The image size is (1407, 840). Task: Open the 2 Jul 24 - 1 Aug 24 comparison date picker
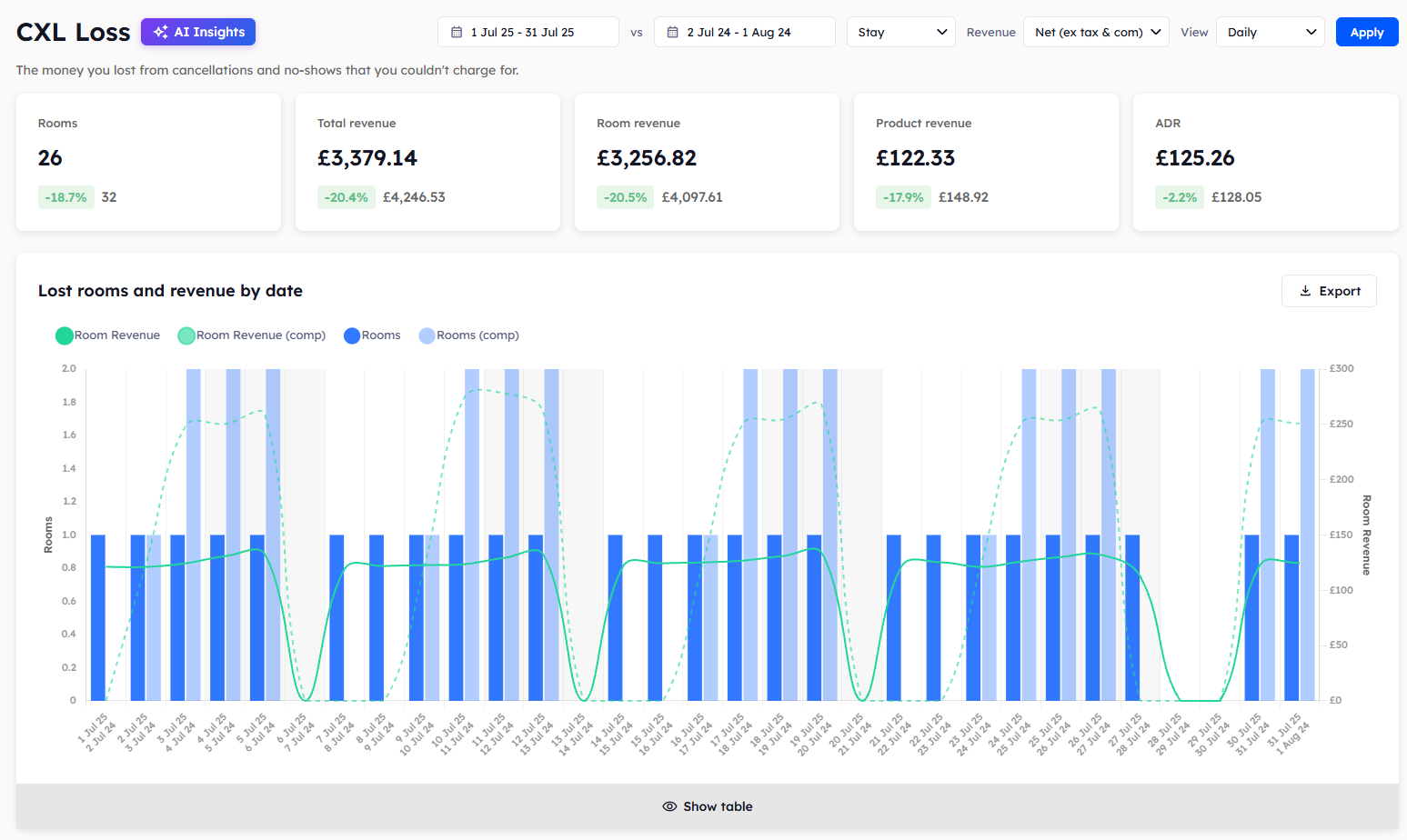(745, 32)
